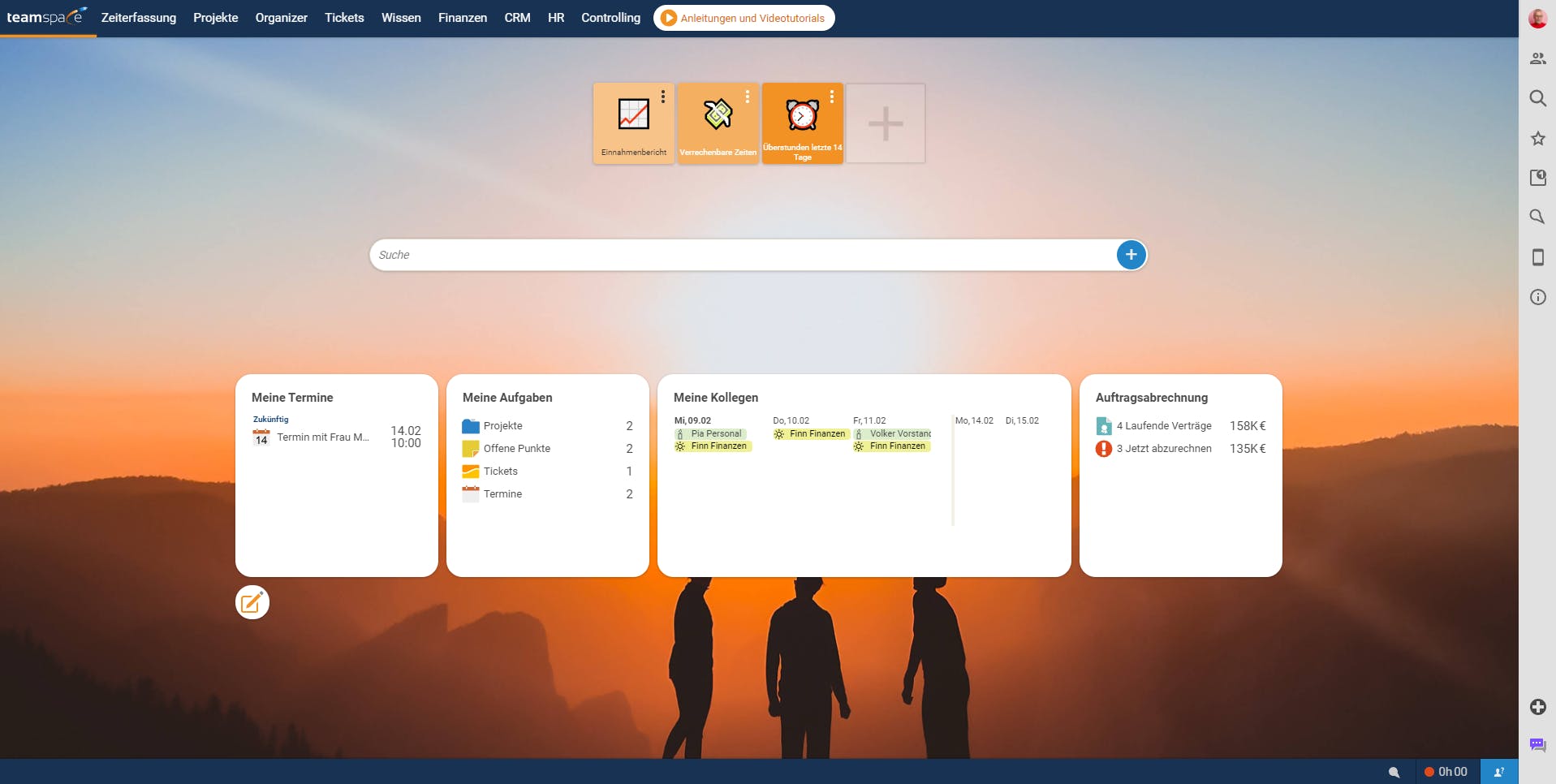
Task: Open the colleagues panel in the right sidebar
Action: pos(1538,58)
